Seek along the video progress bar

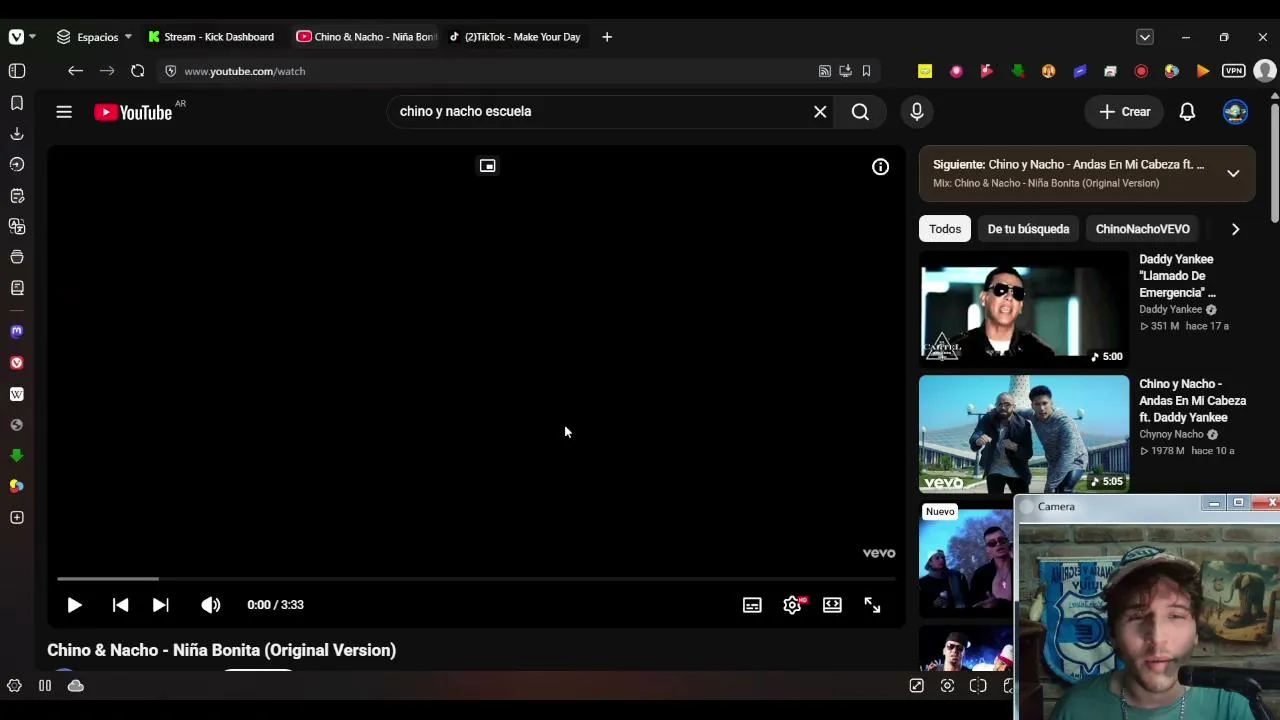point(475,578)
